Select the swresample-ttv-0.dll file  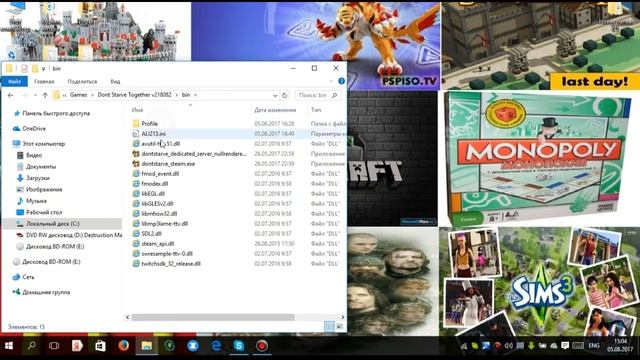coord(167,253)
